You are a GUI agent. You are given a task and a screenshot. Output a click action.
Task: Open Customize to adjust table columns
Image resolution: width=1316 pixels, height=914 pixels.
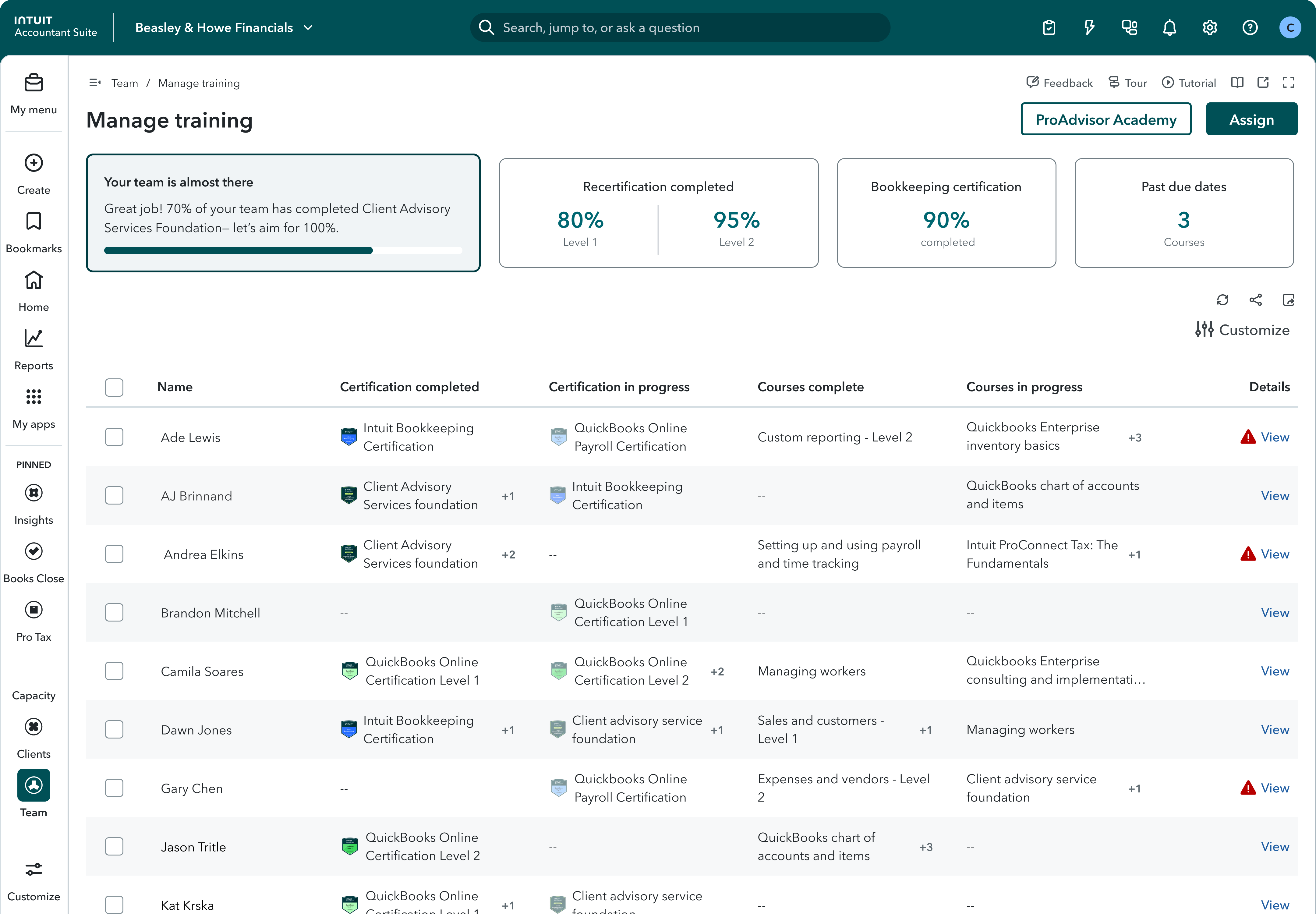[1242, 329]
